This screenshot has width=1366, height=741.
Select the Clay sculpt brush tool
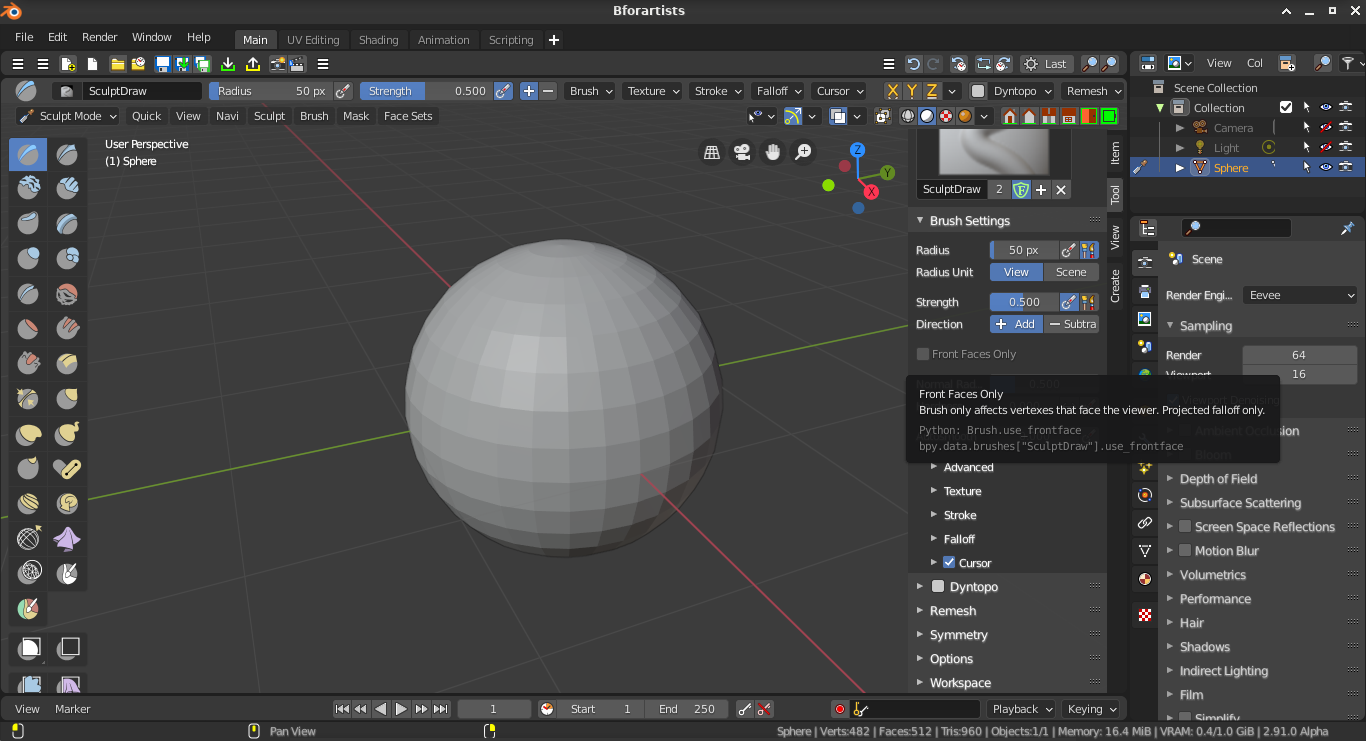(28, 189)
